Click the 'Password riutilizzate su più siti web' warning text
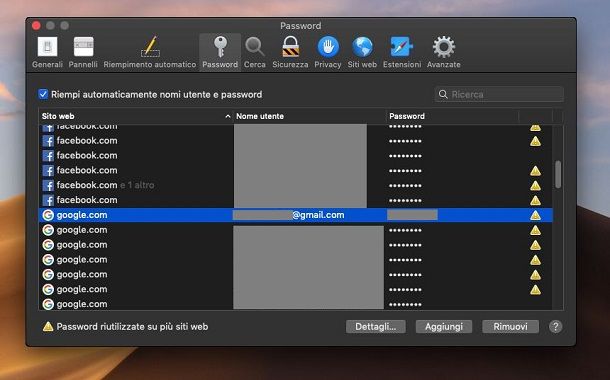 pyautogui.click(x=132, y=327)
